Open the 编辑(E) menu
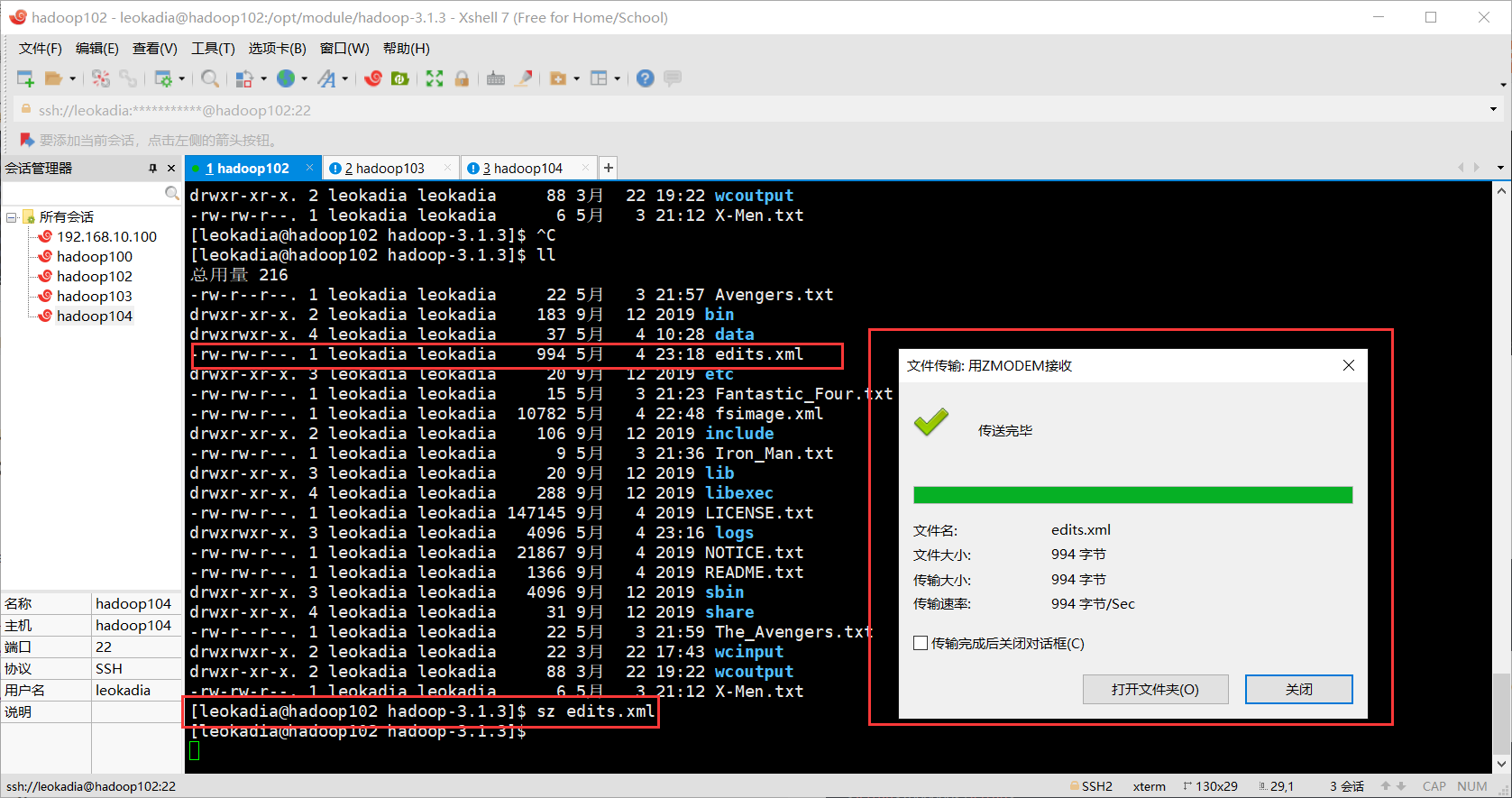1512x798 pixels. pos(97,49)
